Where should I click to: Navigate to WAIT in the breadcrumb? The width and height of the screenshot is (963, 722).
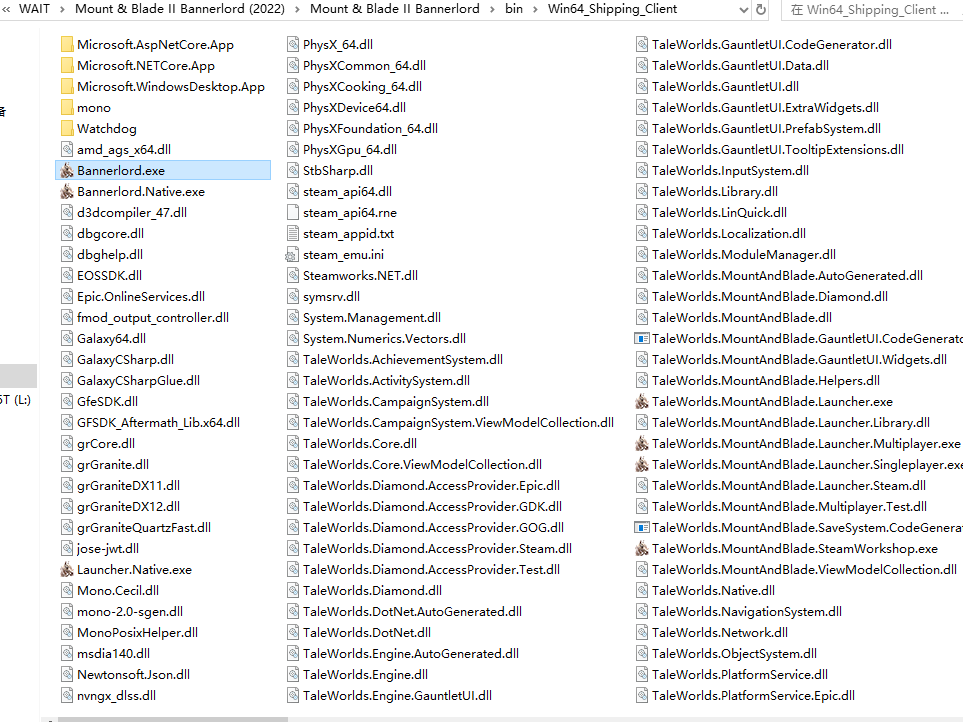pyautogui.click(x=34, y=9)
